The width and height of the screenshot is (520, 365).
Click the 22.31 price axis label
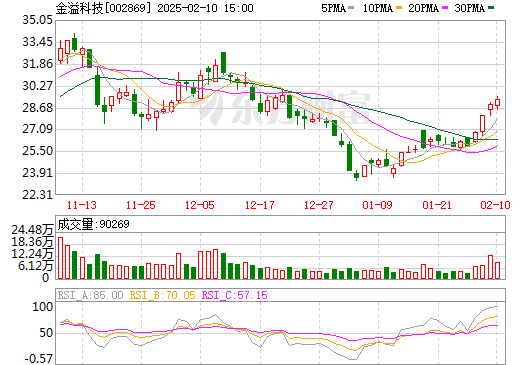click(x=37, y=195)
